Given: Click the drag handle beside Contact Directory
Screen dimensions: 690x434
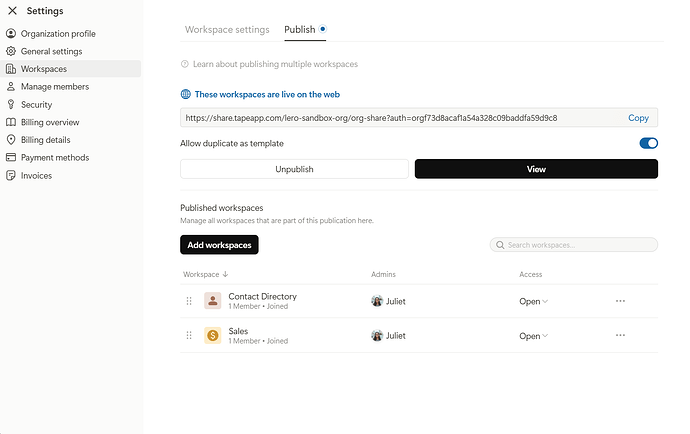Looking at the screenshot, I should click(x=189, y=301).
